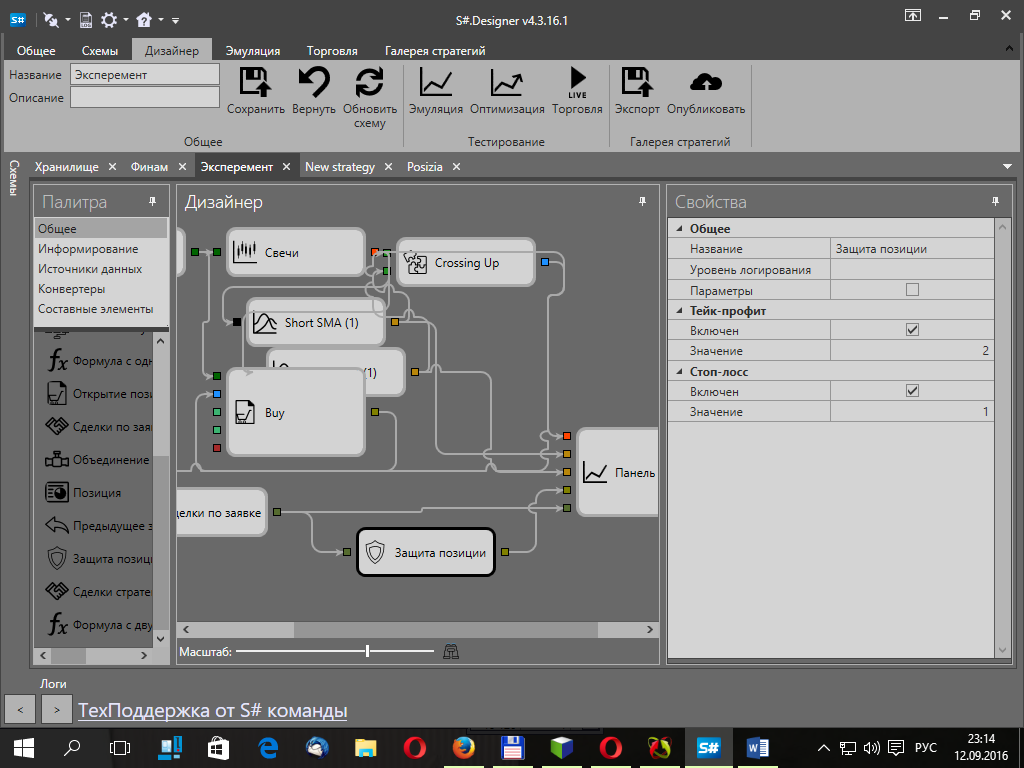This screenshot has height=768, width=1024.
Task: Select the Свечи node in designer
Action: coord(295,252)
